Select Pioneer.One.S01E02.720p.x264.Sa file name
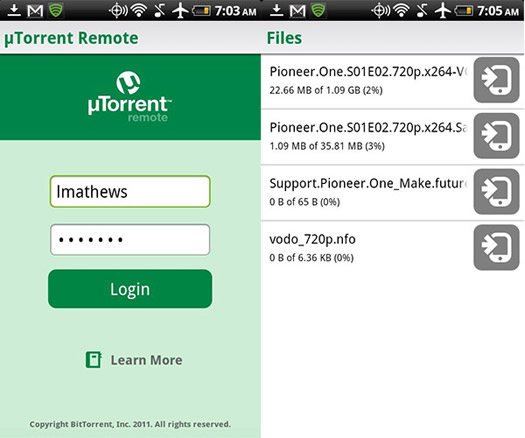Image resolution: width=525 pixels, height=438 pixels. tap(368, 128)
